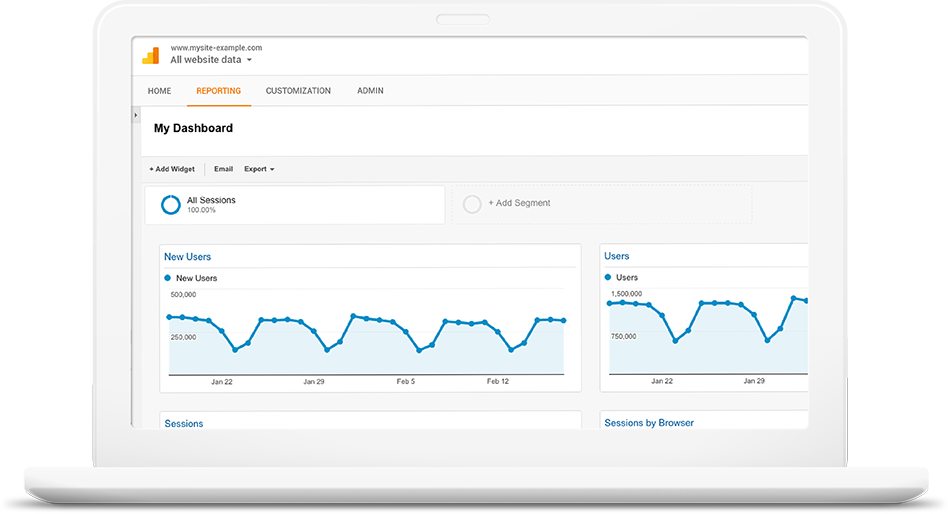Open the Sessions by Browser widget title
This screenshot has width=948, height=514.
point(648,423)
